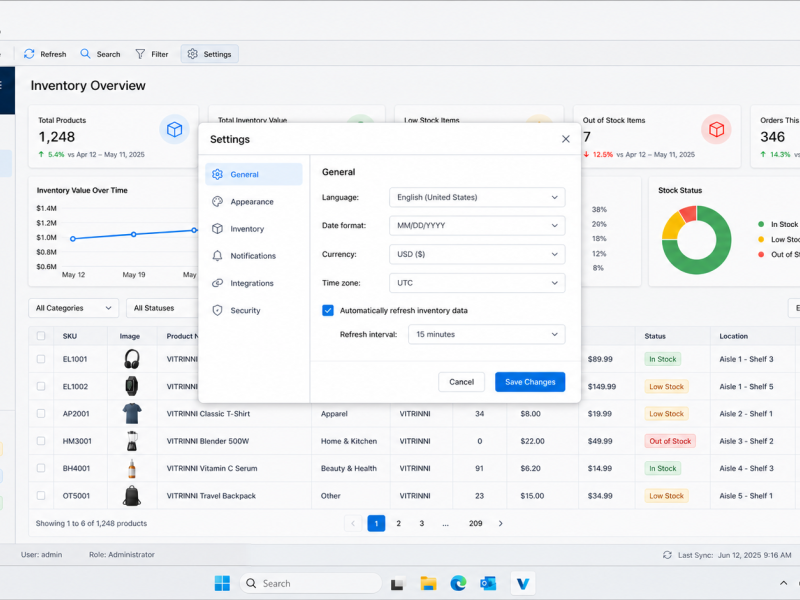Click the Low Stock yellow legend dot
Screen dimensions: 800x600
tap(761, 239)
